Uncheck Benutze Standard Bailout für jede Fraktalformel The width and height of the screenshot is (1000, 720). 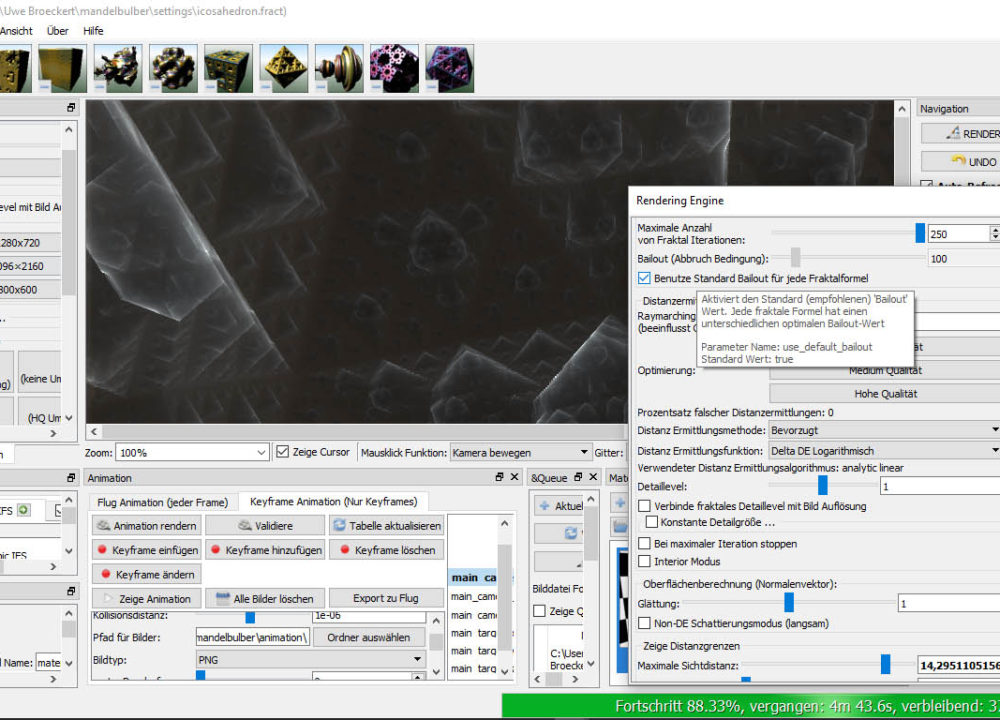[x=644, y=278]
